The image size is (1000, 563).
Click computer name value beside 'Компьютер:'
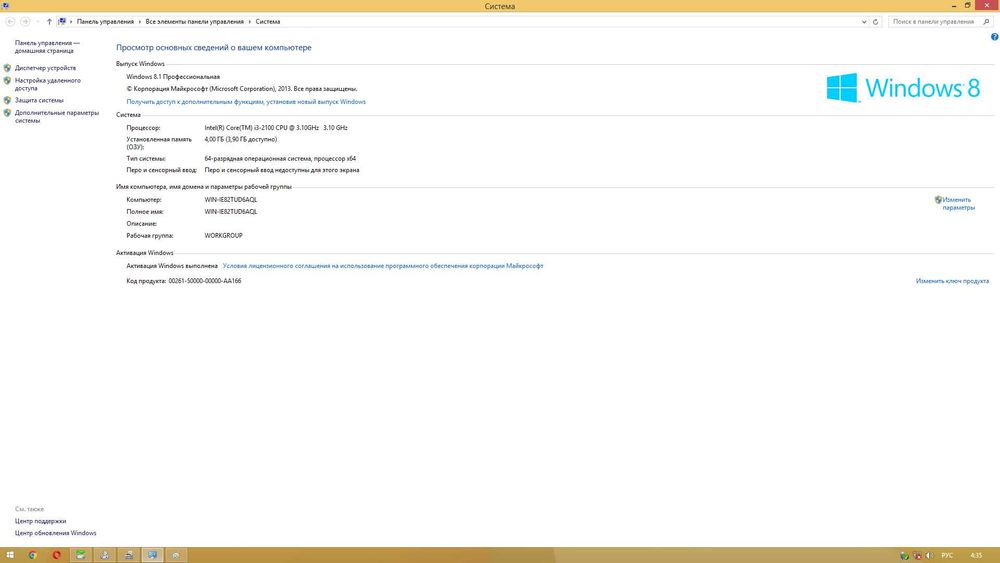(231, 200)
